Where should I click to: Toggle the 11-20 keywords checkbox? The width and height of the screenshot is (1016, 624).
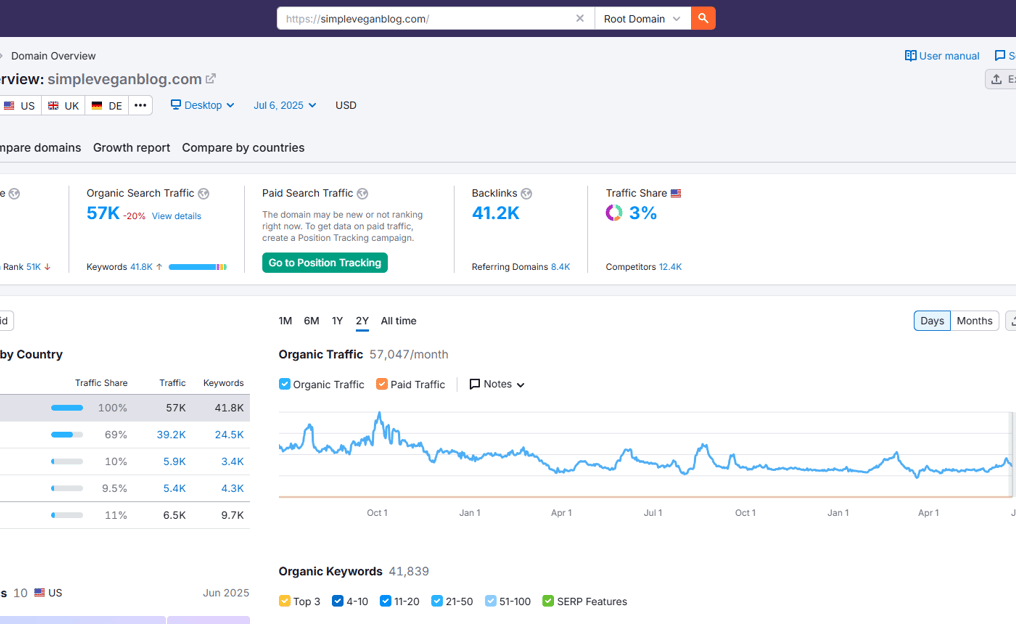pyautogui.click(x=386, y=601)
